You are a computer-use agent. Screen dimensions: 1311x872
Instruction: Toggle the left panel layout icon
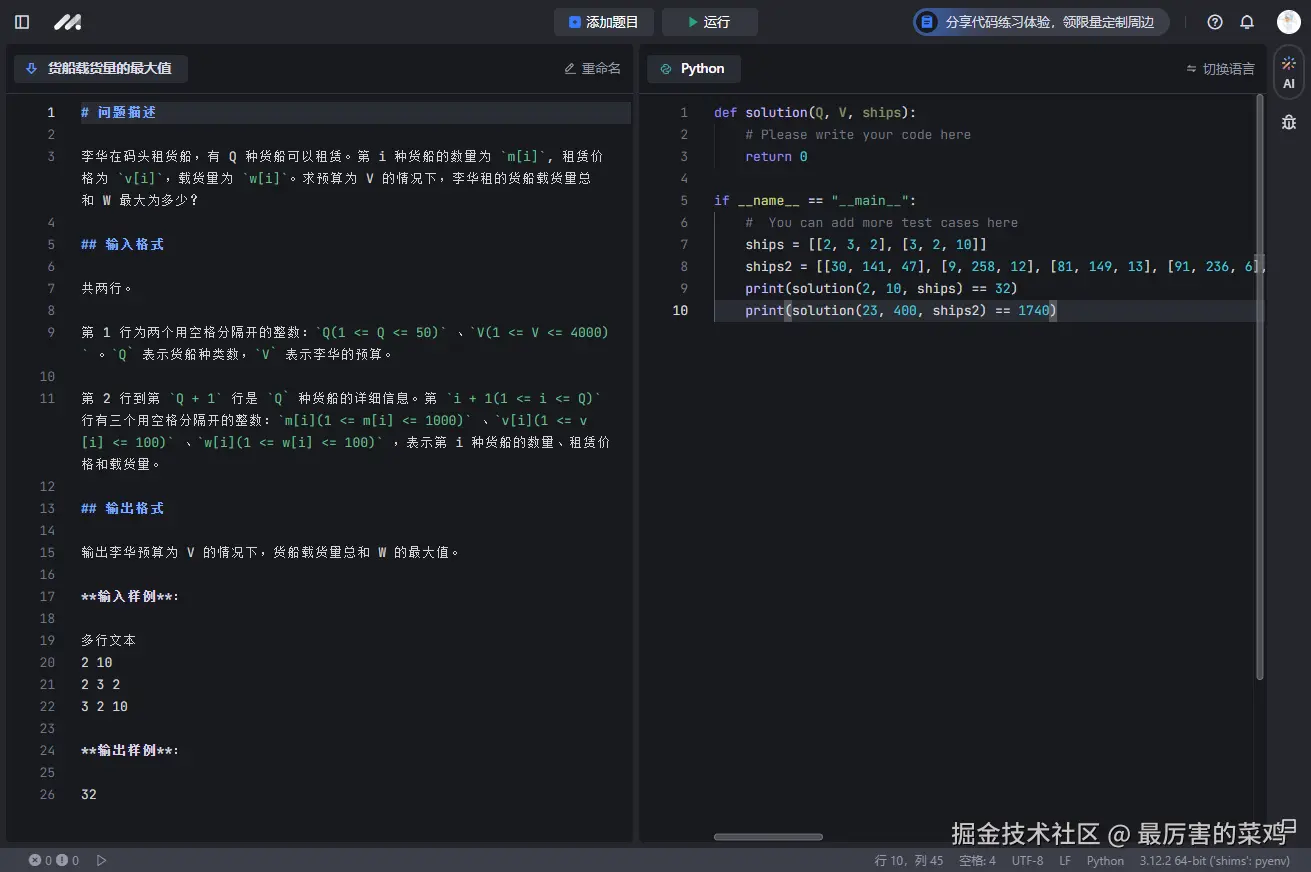coord(21,21)
